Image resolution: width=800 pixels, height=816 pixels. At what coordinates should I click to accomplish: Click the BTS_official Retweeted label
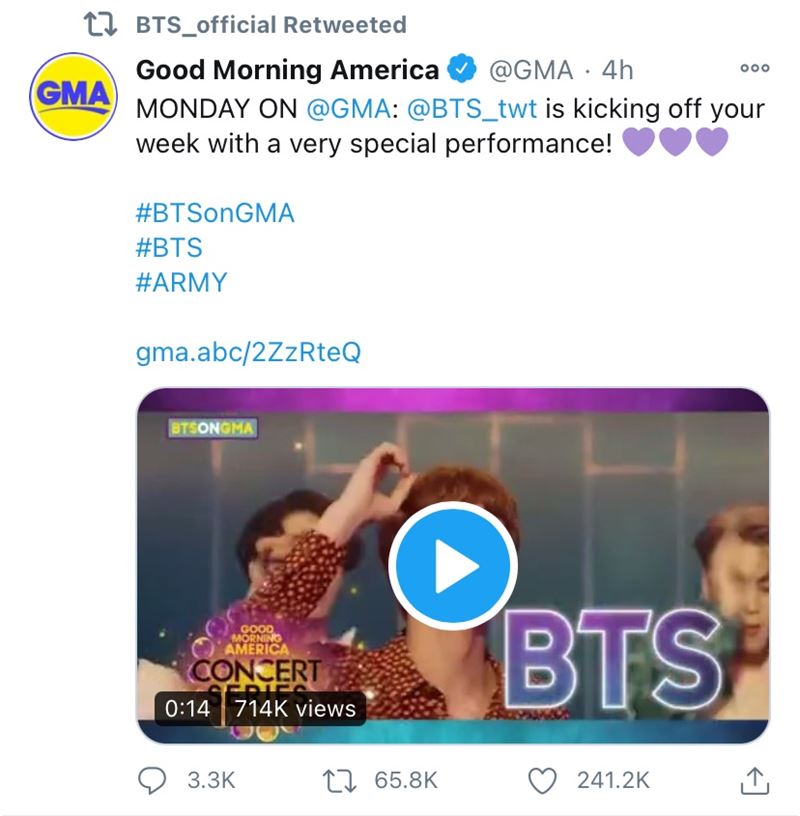tap(271, 25)
